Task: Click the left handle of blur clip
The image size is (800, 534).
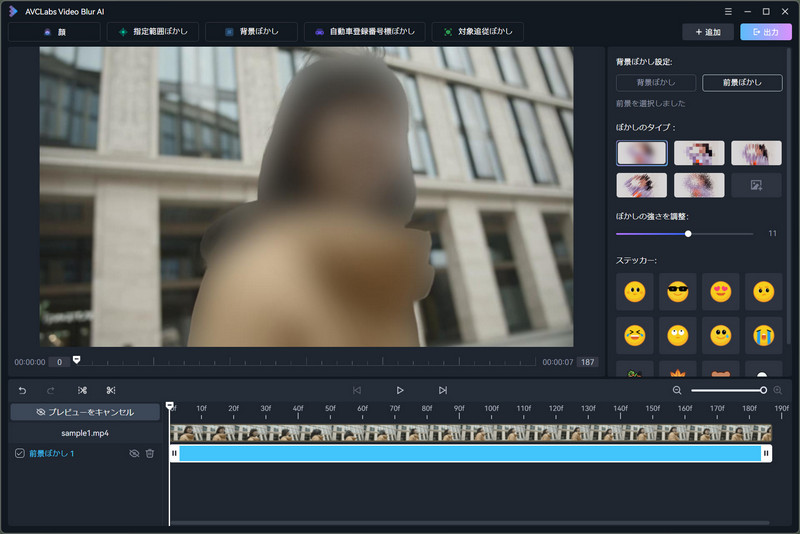Action: click(x=174, y=453)
